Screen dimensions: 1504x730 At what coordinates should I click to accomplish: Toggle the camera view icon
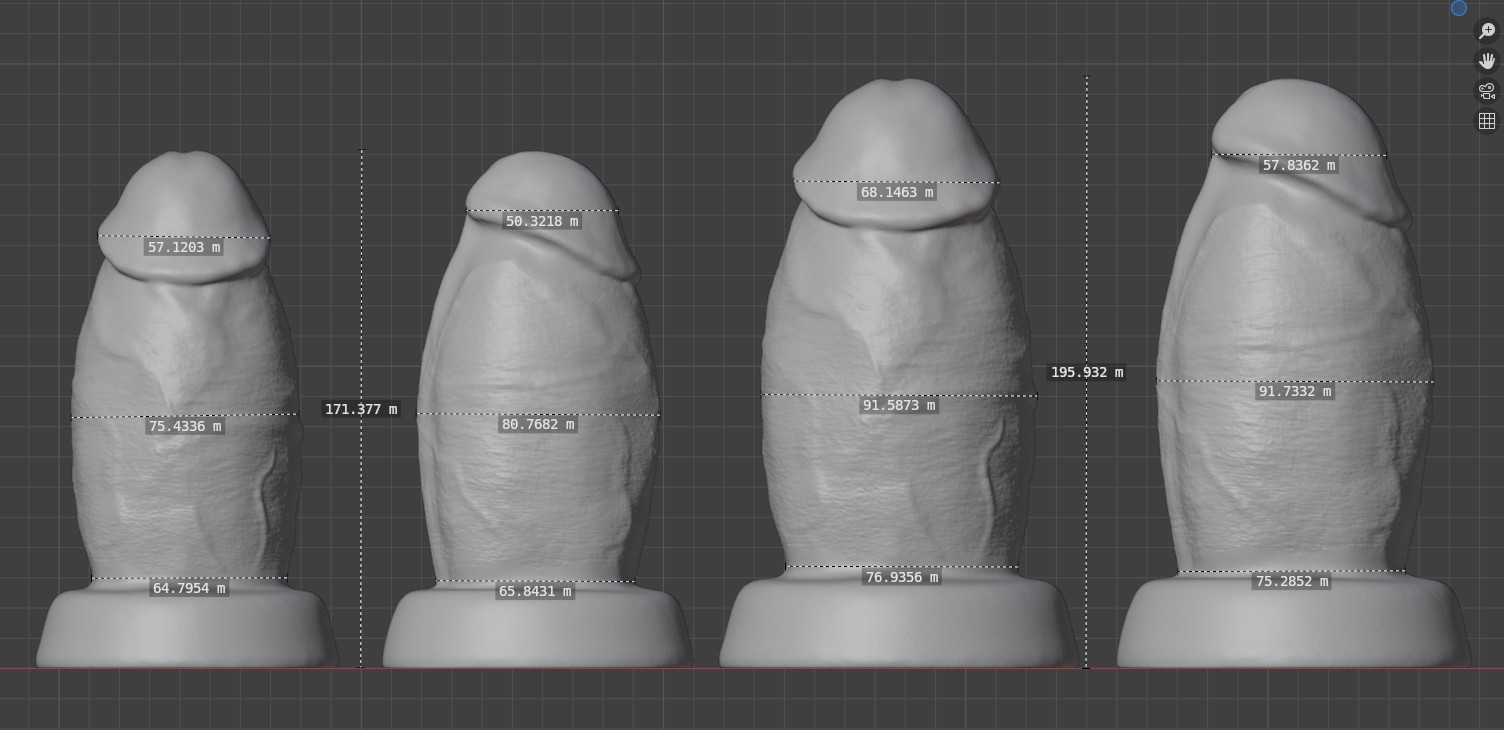click(1486, 91)
